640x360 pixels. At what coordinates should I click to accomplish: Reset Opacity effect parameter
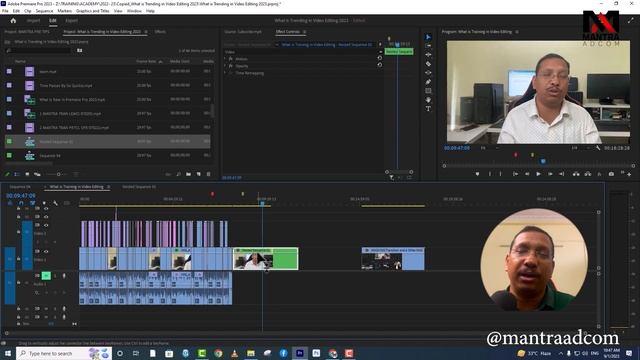(380, 65)
